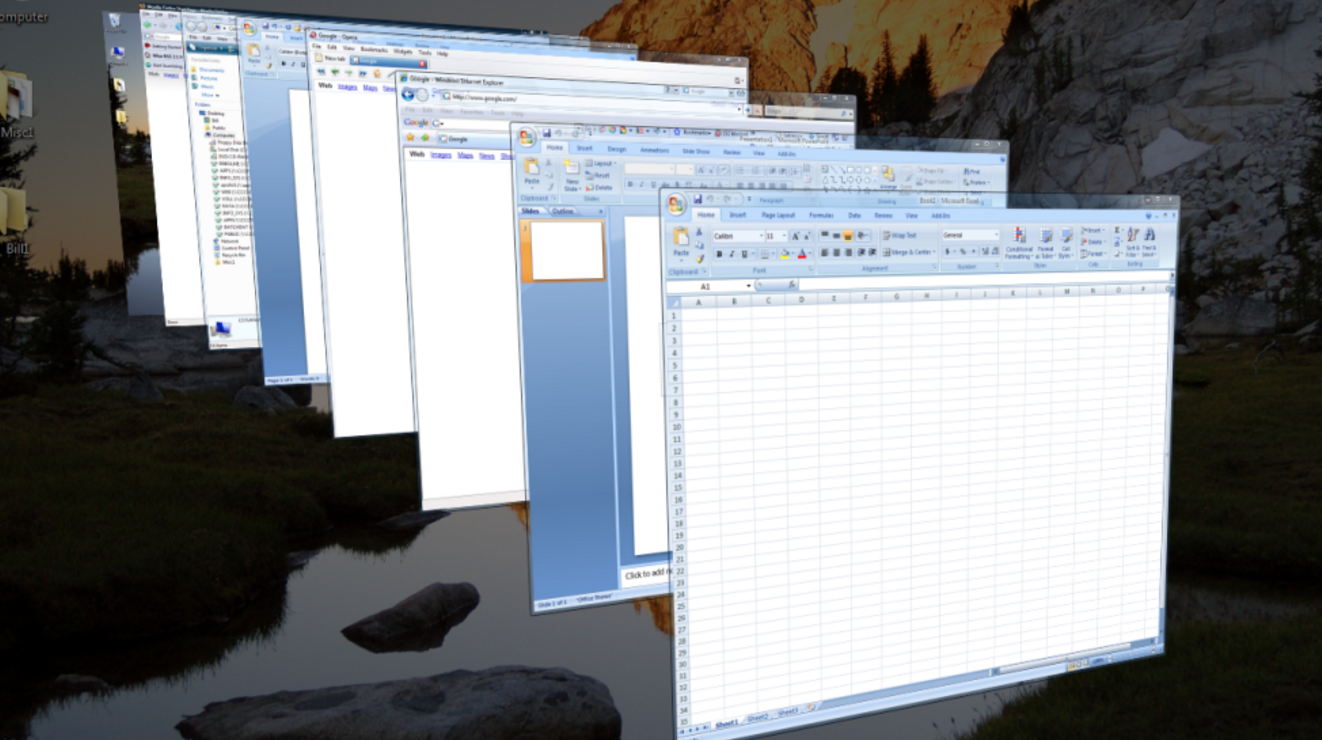The width and height of the screenshot is (1322, 740).
Task: Click the Grow Font icon in Excel
Action: (x=795, y=236)
